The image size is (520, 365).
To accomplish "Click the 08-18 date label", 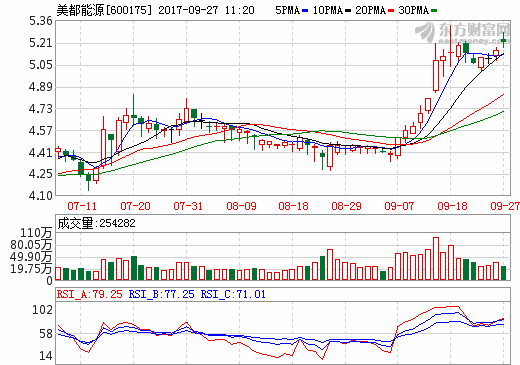I will pyautogui.click(x=293, y=206).
